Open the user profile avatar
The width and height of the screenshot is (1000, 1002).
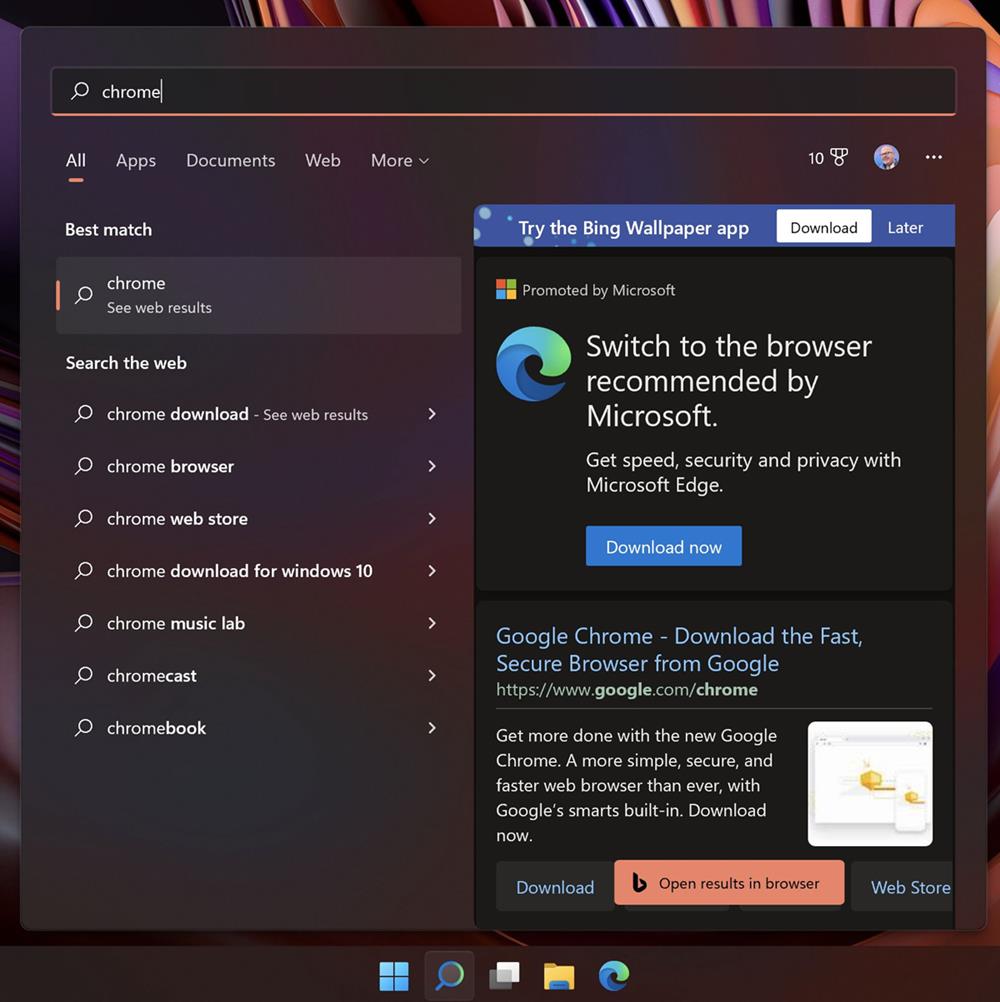(886, 157)
